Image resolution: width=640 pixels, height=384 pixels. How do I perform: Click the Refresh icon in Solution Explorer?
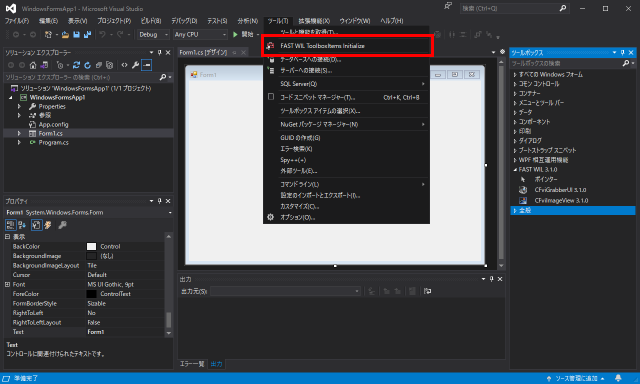click(87, 65)
